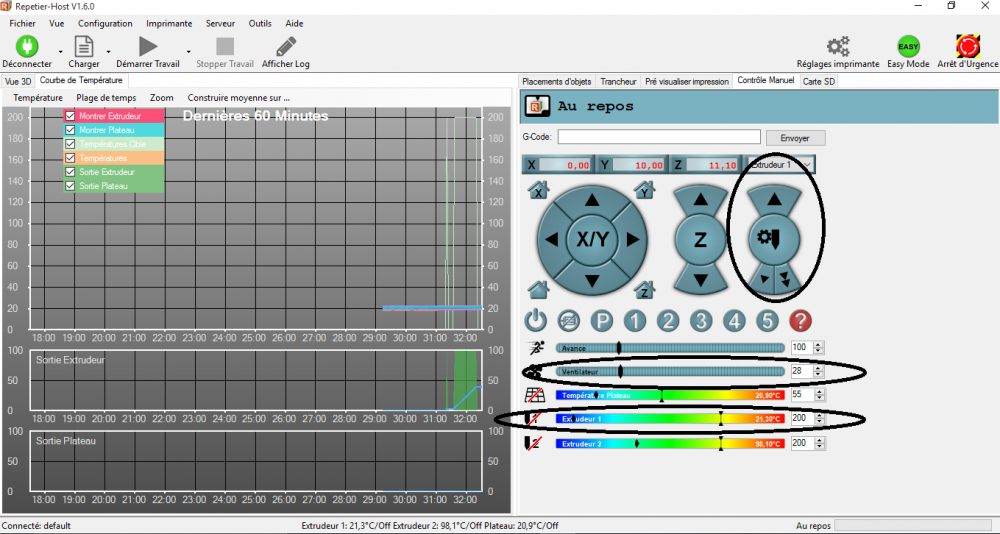Click the stop motor round icon
Viewport: 1000px width, 534px height.
coord(569,320)
